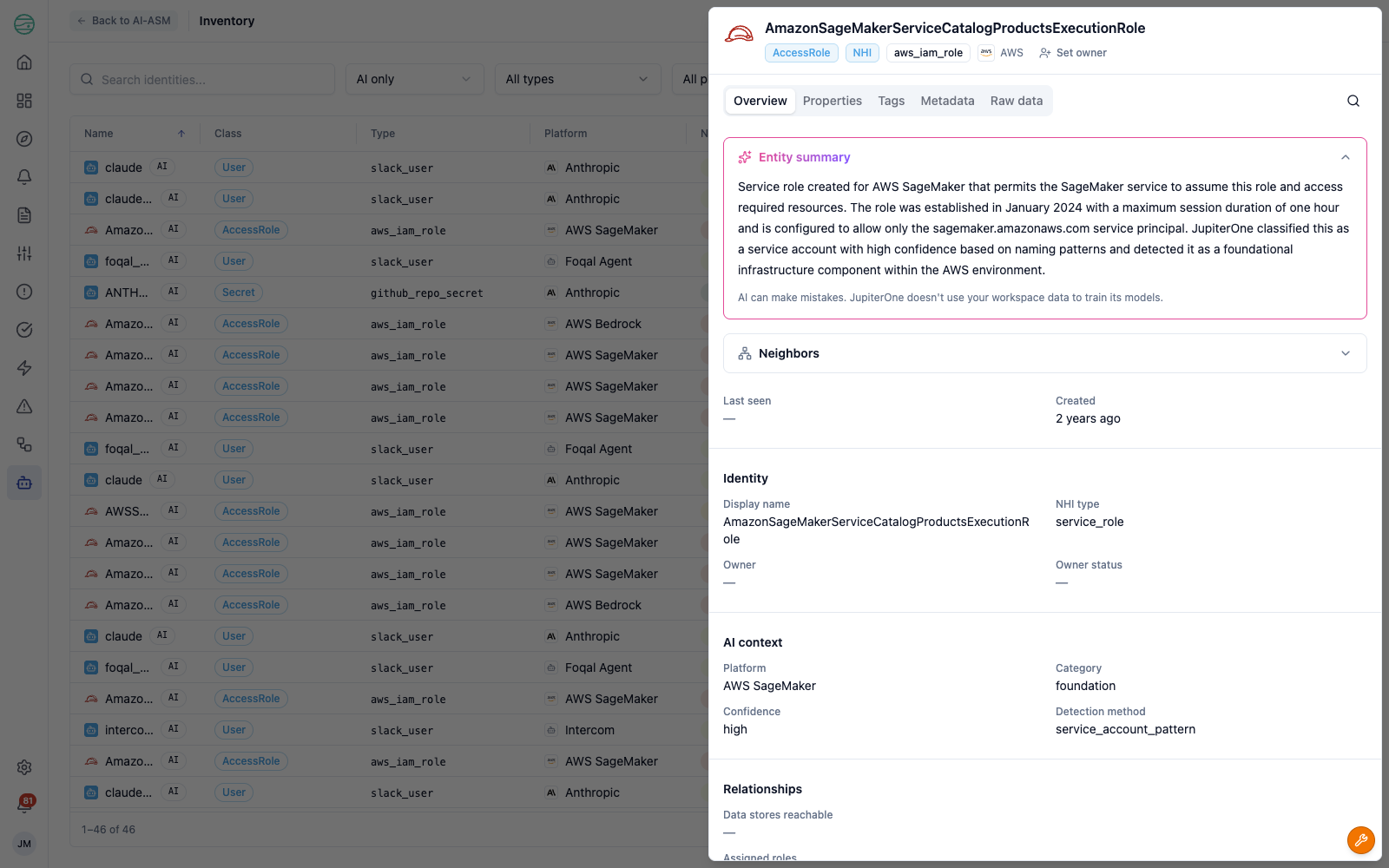1389x868 pixels.
Task: Click the 1–46 of 46 pagination text
Action: point(109,830)
